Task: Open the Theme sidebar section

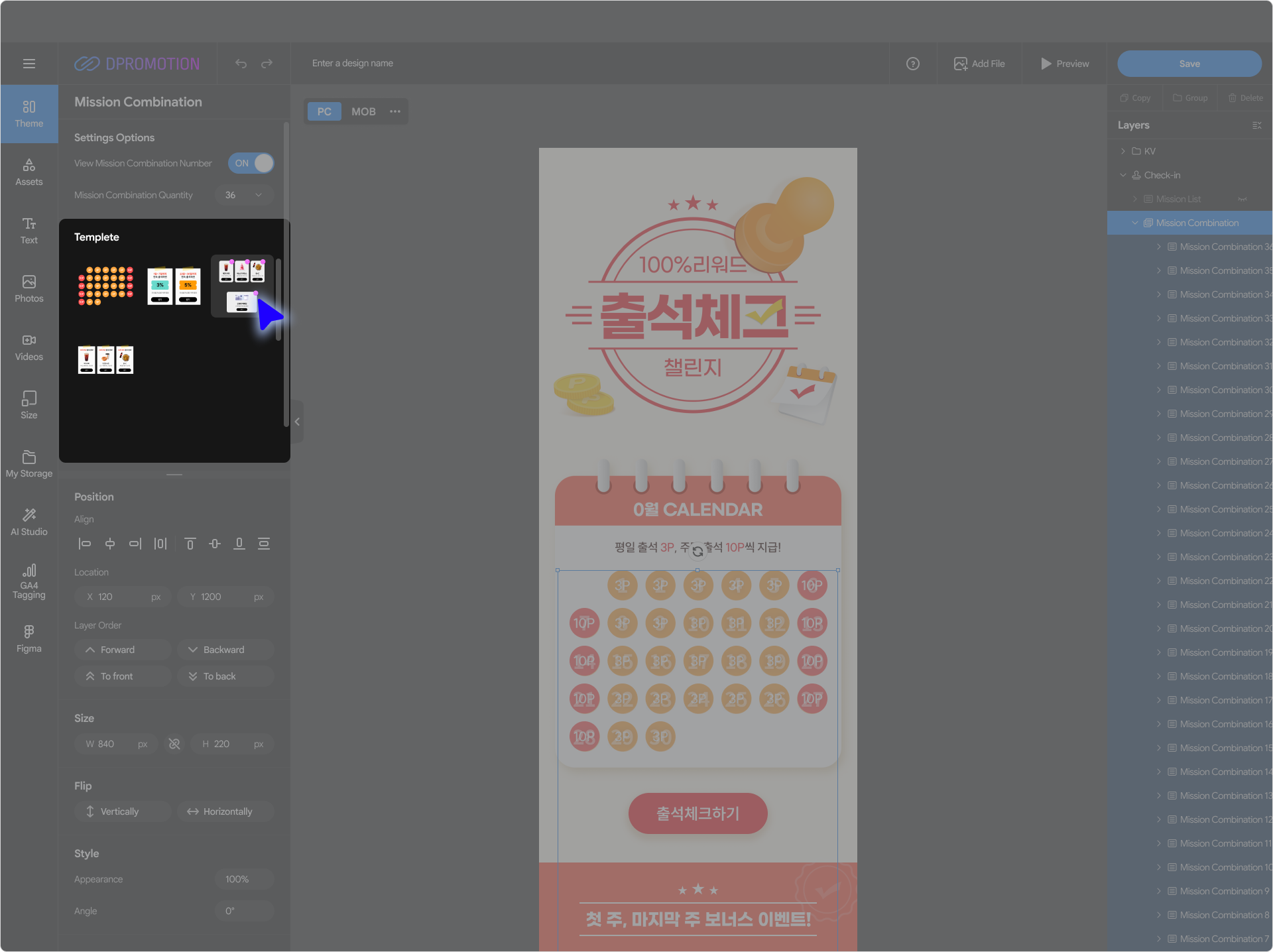Action: (29, 114)
